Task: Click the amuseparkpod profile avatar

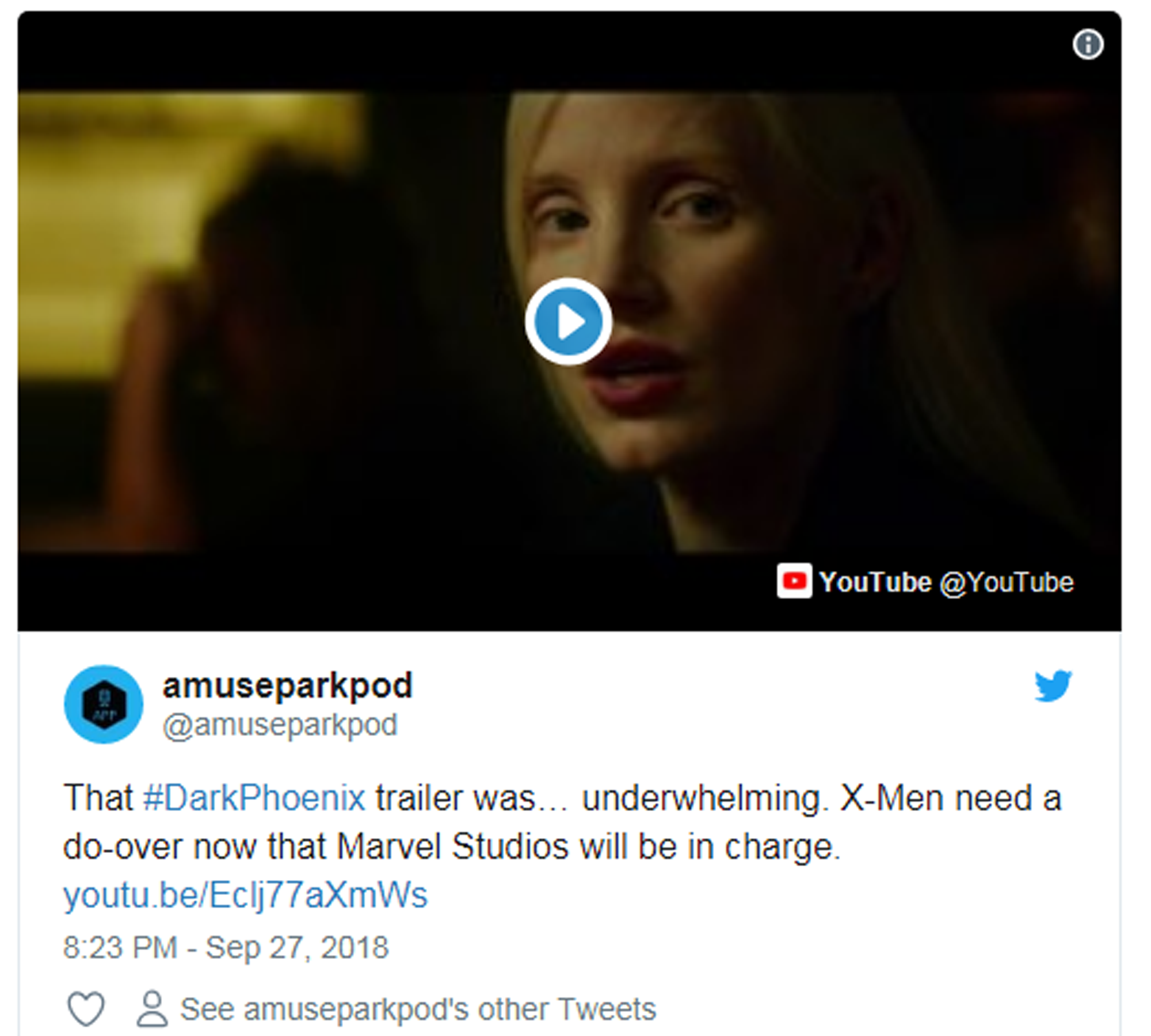Action: 104,704
